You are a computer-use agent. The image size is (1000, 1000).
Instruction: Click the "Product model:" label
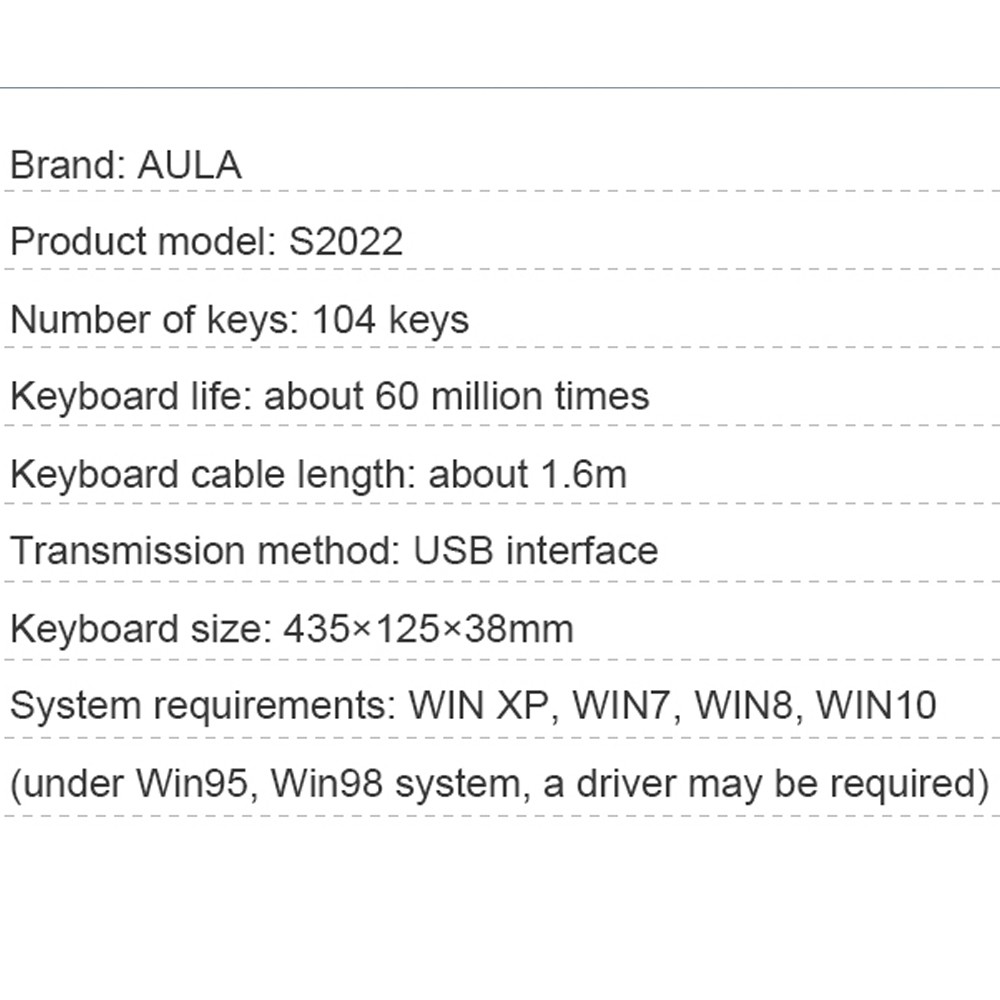point(142,242)
